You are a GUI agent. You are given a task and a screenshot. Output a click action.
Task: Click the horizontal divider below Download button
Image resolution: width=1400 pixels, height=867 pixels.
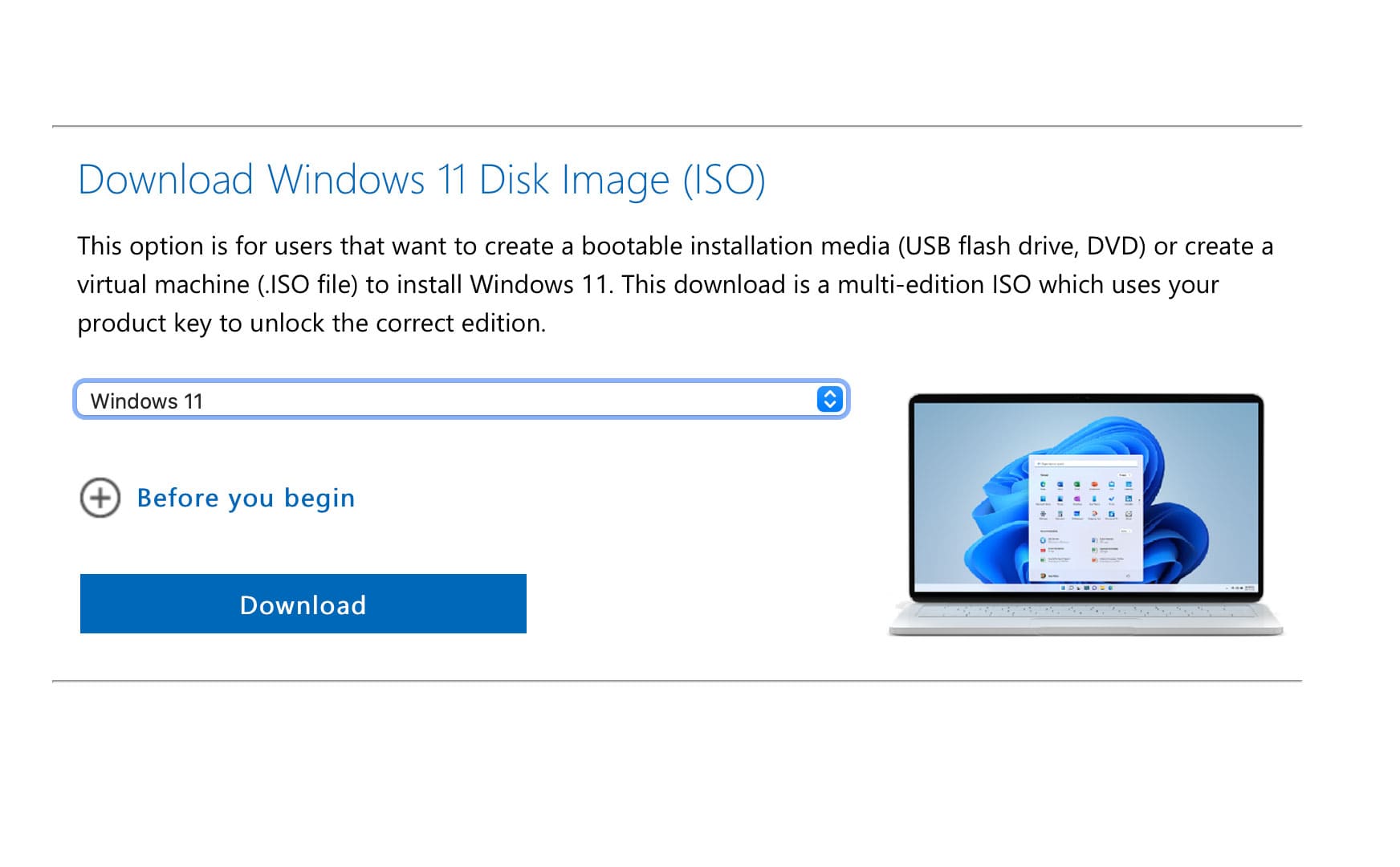click(x=677, y=681)
